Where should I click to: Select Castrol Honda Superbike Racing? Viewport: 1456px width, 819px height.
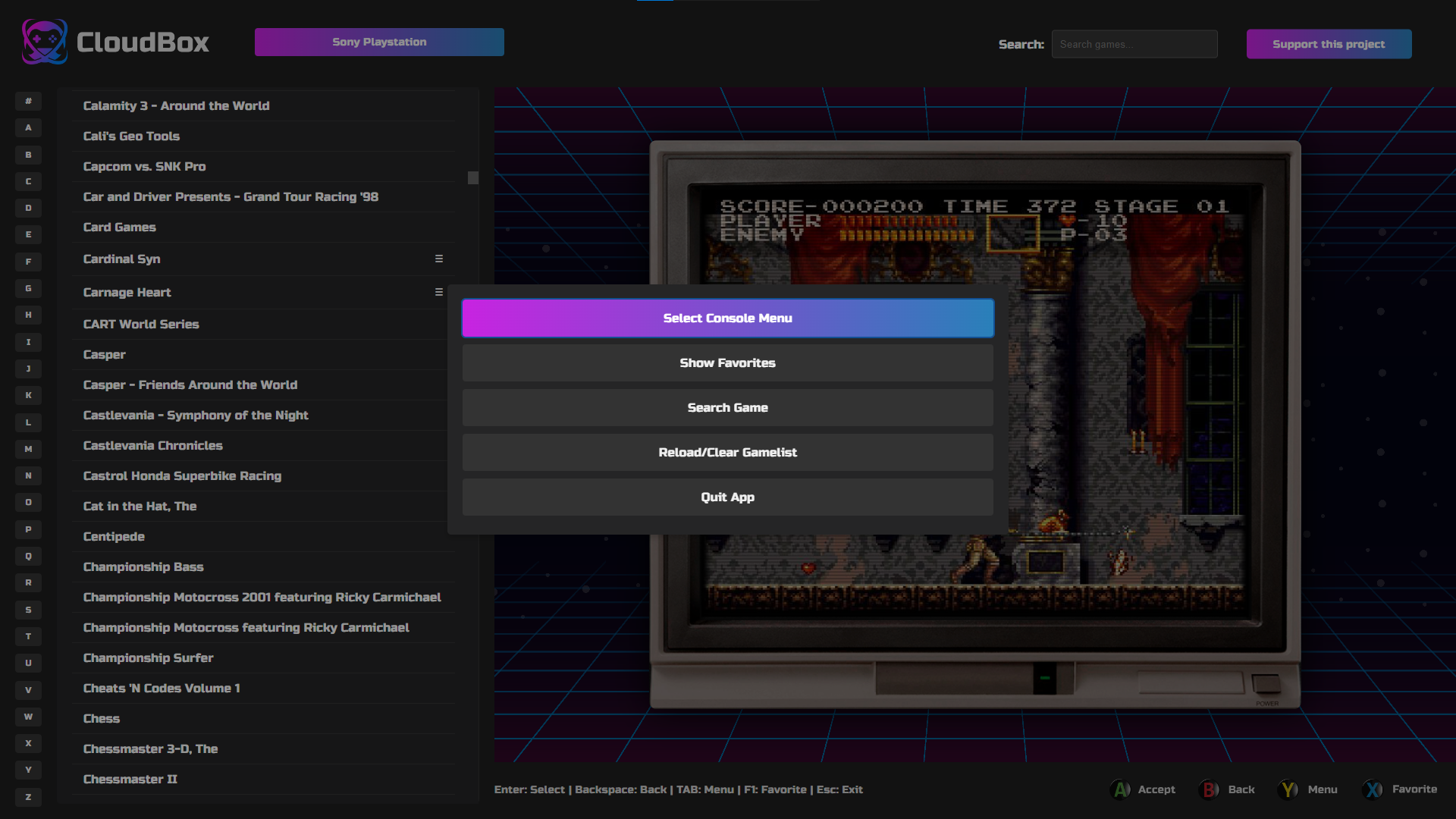(263, 475)
